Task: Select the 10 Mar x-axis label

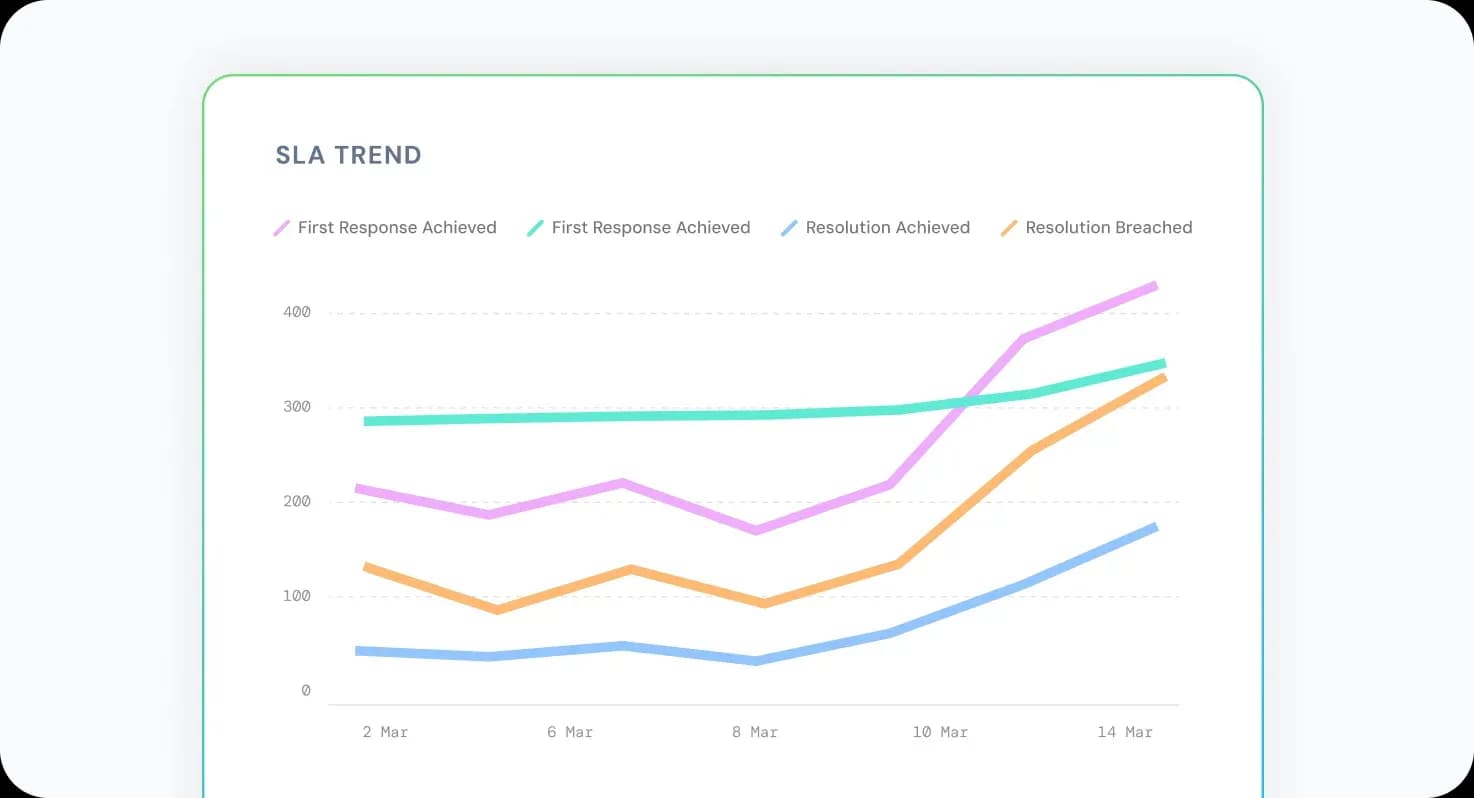Action: 940,732
